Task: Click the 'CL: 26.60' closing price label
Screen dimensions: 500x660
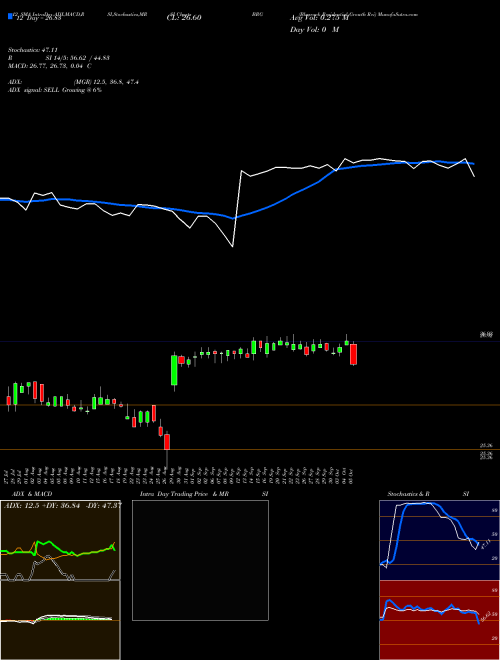Action: tap(184, 18)
